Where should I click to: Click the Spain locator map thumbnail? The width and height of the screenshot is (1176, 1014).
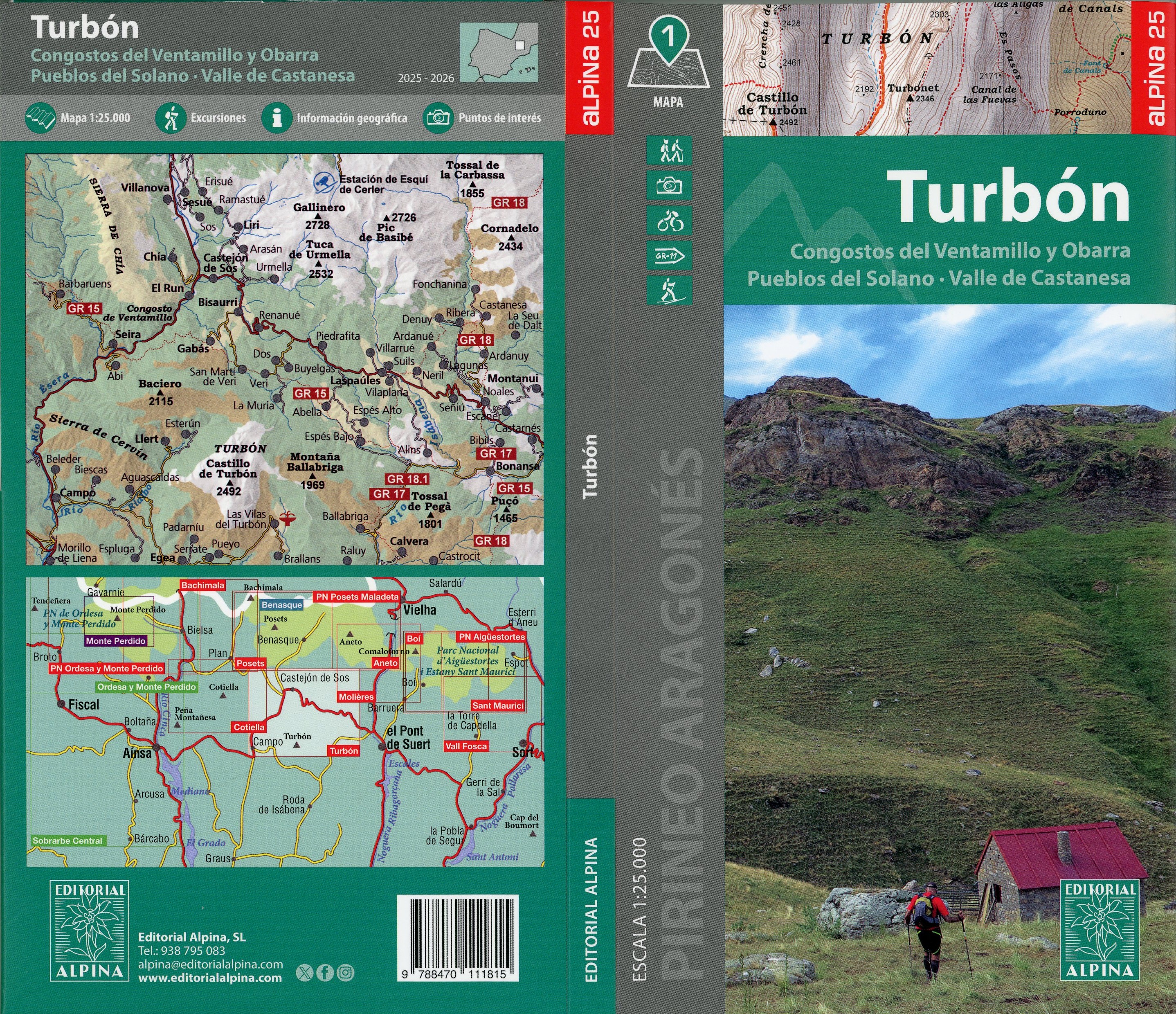pyautogui.click(x=499, y=52)
